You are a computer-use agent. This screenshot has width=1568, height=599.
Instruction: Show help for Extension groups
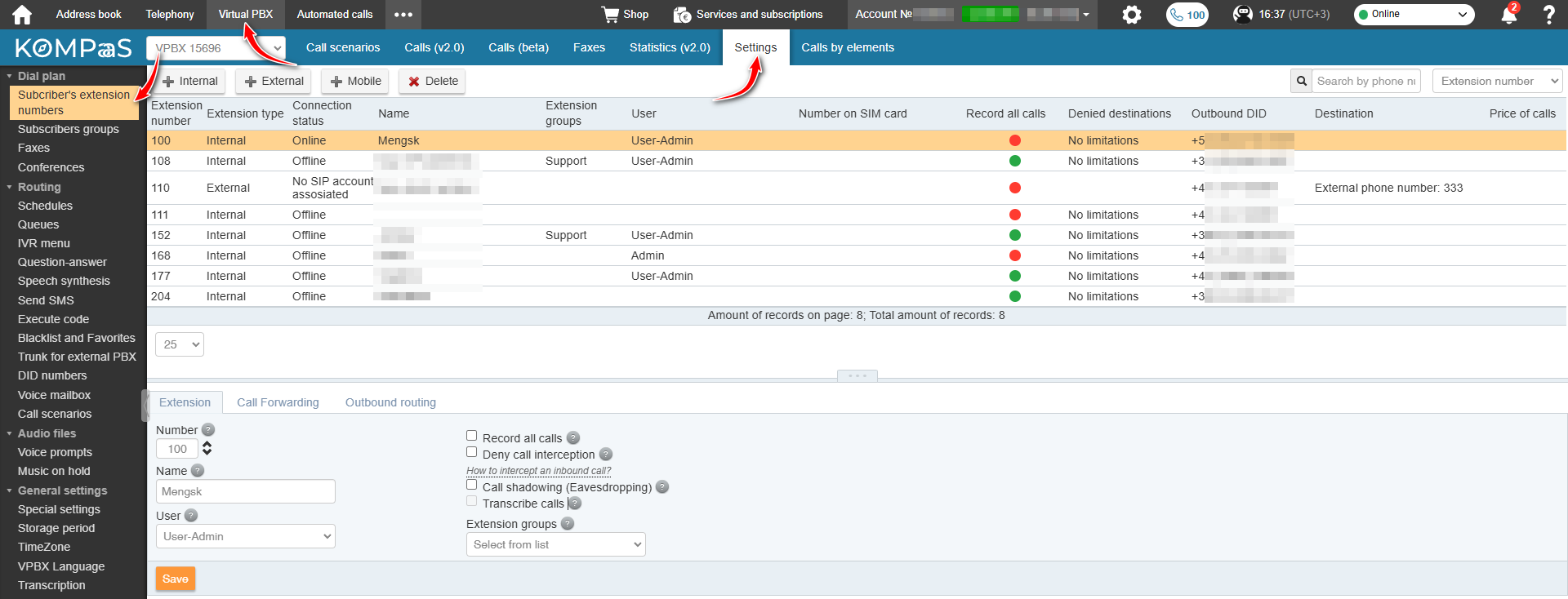point(568,524)
